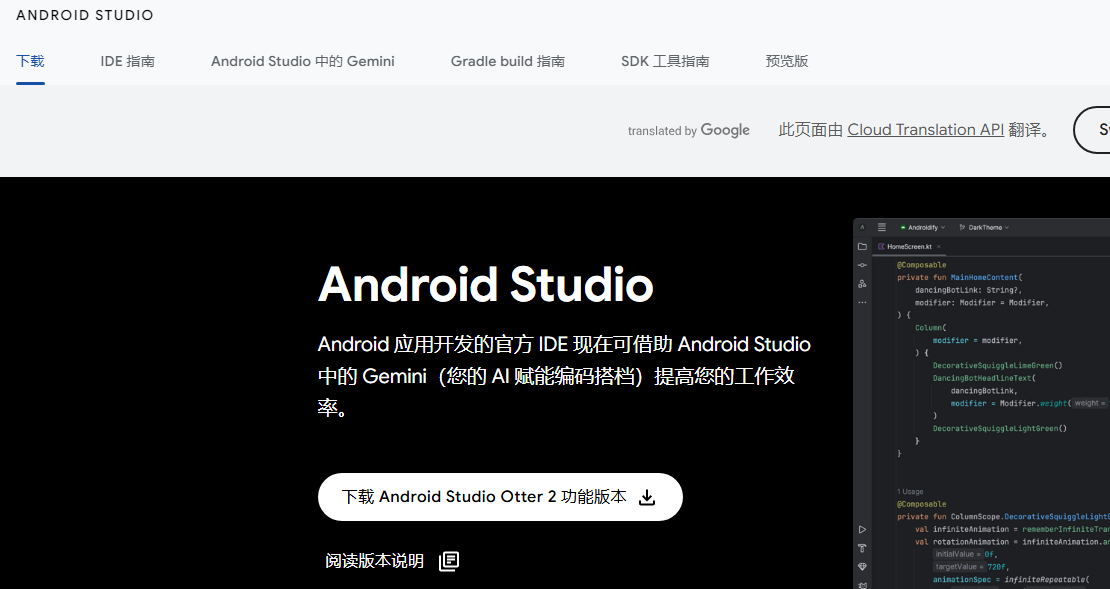Click 'DancingBotHeadlineText(' code line
The height and width of the screenshot is (589, 1110).
coord(984,378)
